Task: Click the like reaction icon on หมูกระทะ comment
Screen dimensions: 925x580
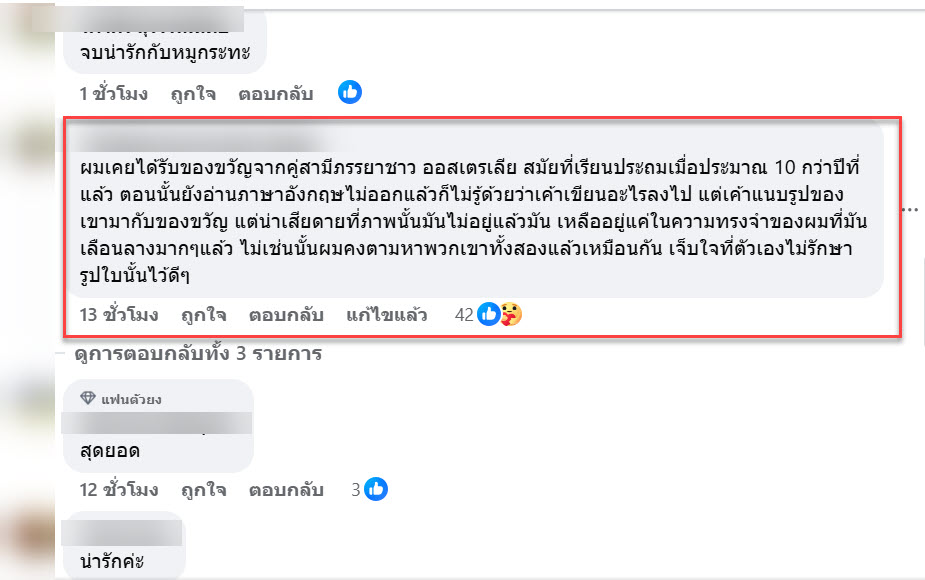Action: [349, 93]
